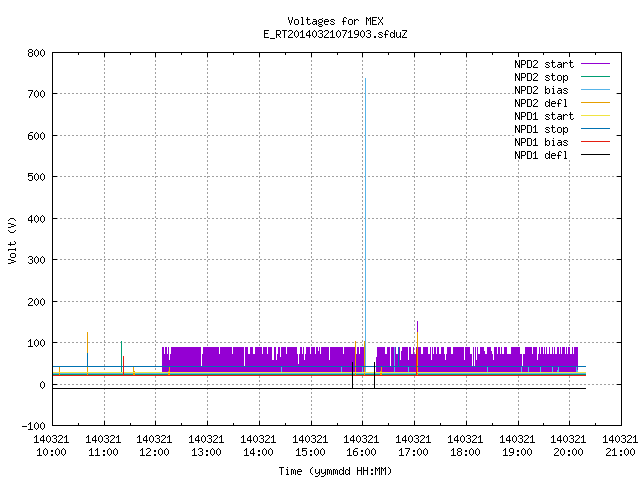This screenshot has height=480, width=640.
Task: Click the 21:00 x-axis time label
Action: tap(620, 452)
